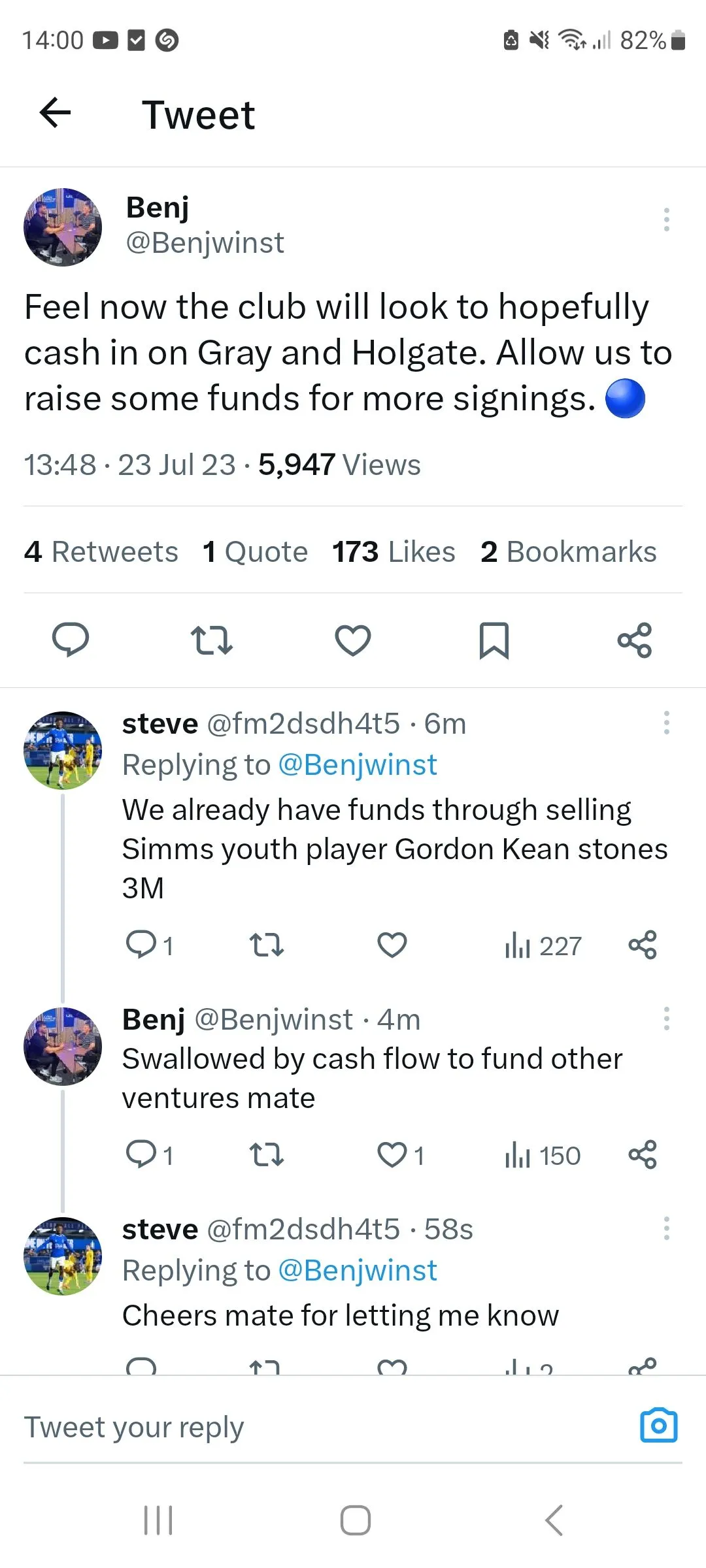This screenshot has width=706, height=1568.
Task: Retweet Benj's main tweet
Action: [x=211, y=640]
